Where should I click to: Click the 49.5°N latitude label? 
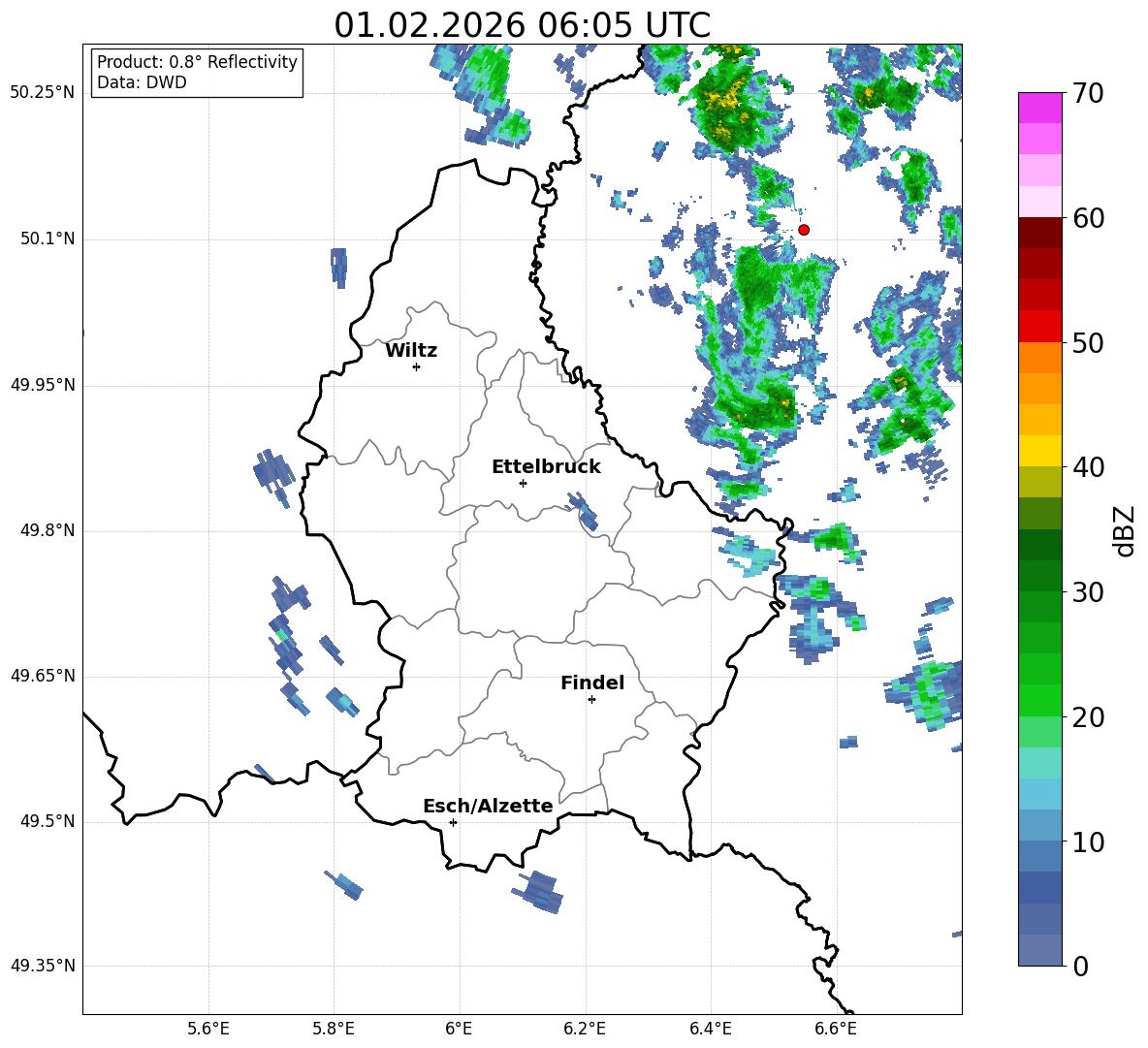pyautogui.click(x=47, y=821)
